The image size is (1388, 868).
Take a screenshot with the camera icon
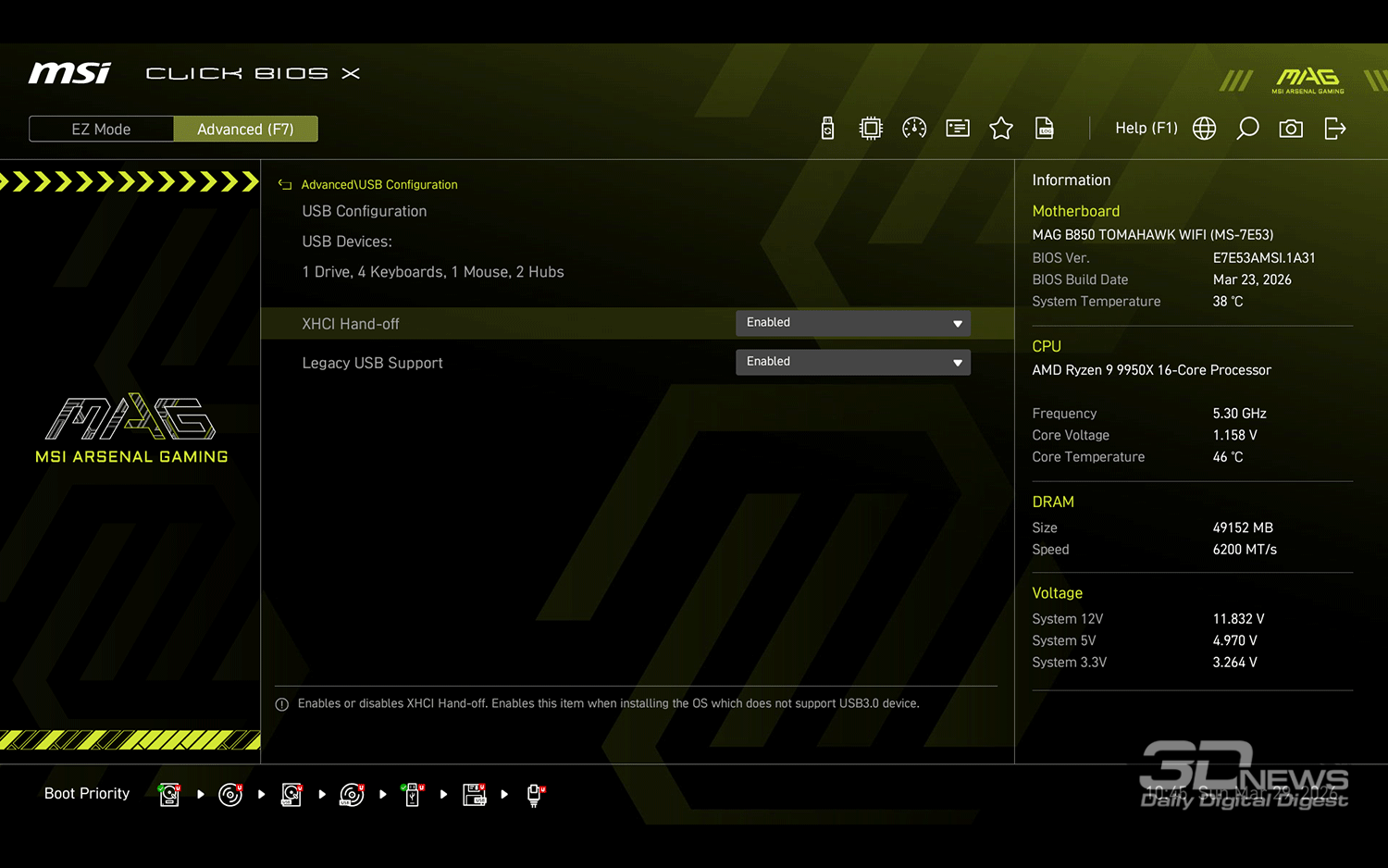click(x=1291, y=129)
